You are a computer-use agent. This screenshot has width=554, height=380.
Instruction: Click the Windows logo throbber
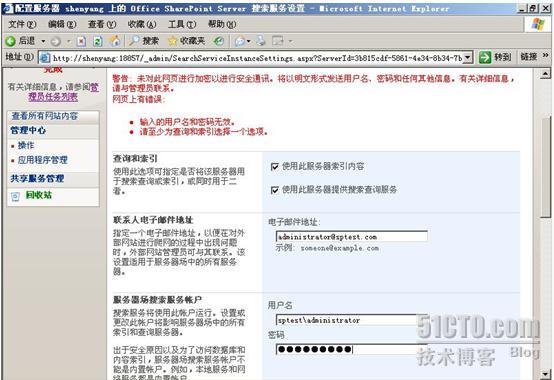538,24
